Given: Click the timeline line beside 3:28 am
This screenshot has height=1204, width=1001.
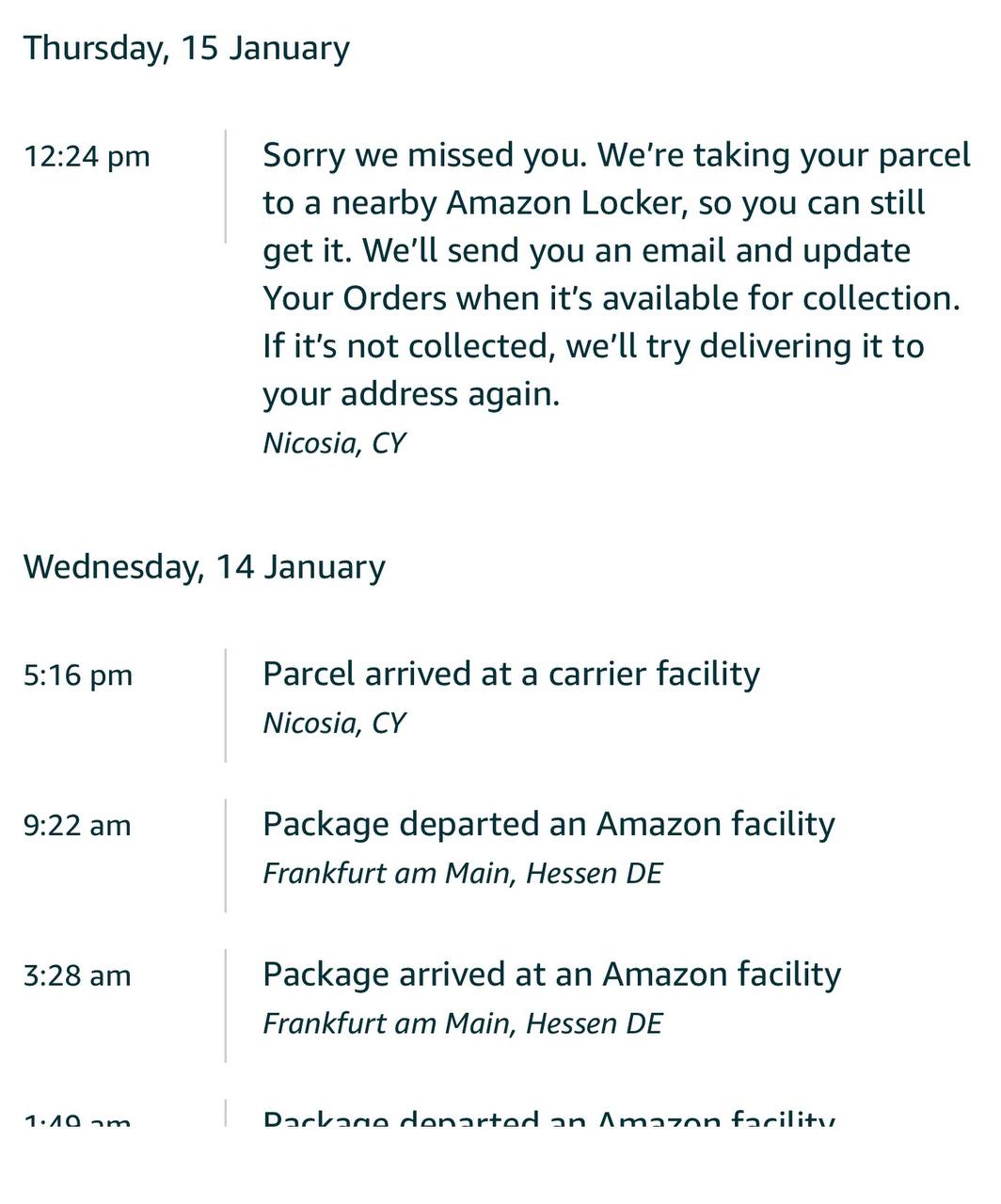Looking at the screenshot, I should [226, 1006].
